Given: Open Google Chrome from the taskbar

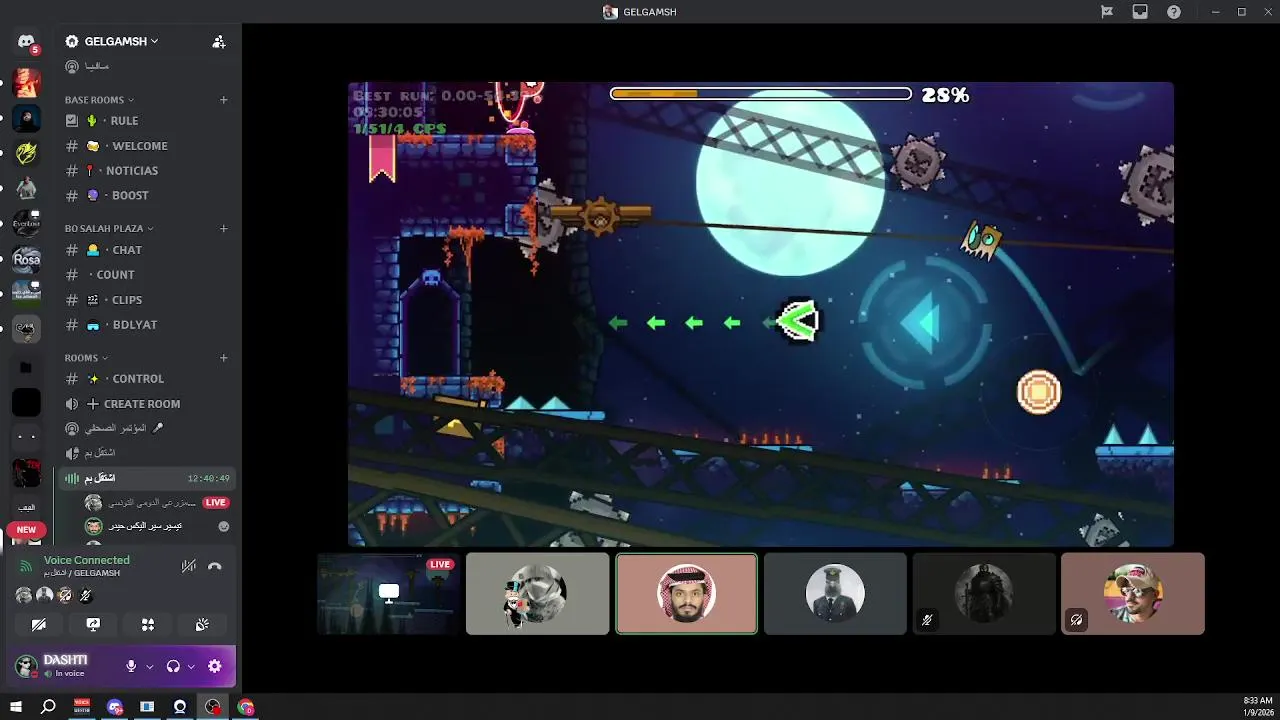Looking at the screenshot, I should click(x=246, y=707).
